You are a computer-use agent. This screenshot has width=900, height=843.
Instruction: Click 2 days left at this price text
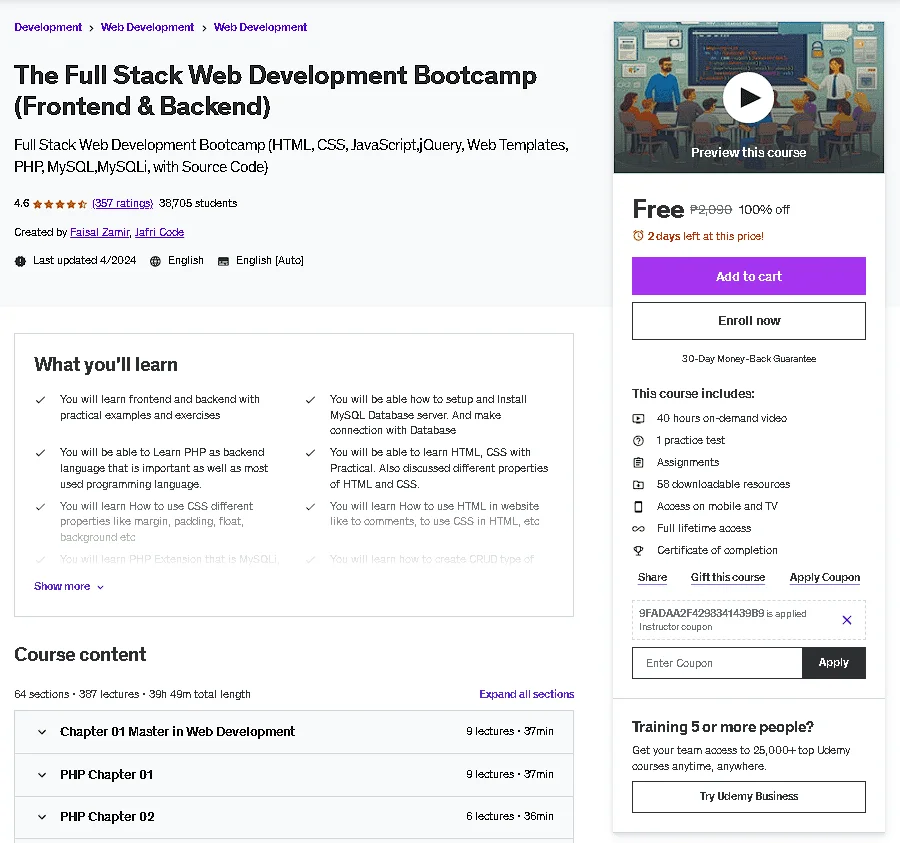click(x=705, y=236)
